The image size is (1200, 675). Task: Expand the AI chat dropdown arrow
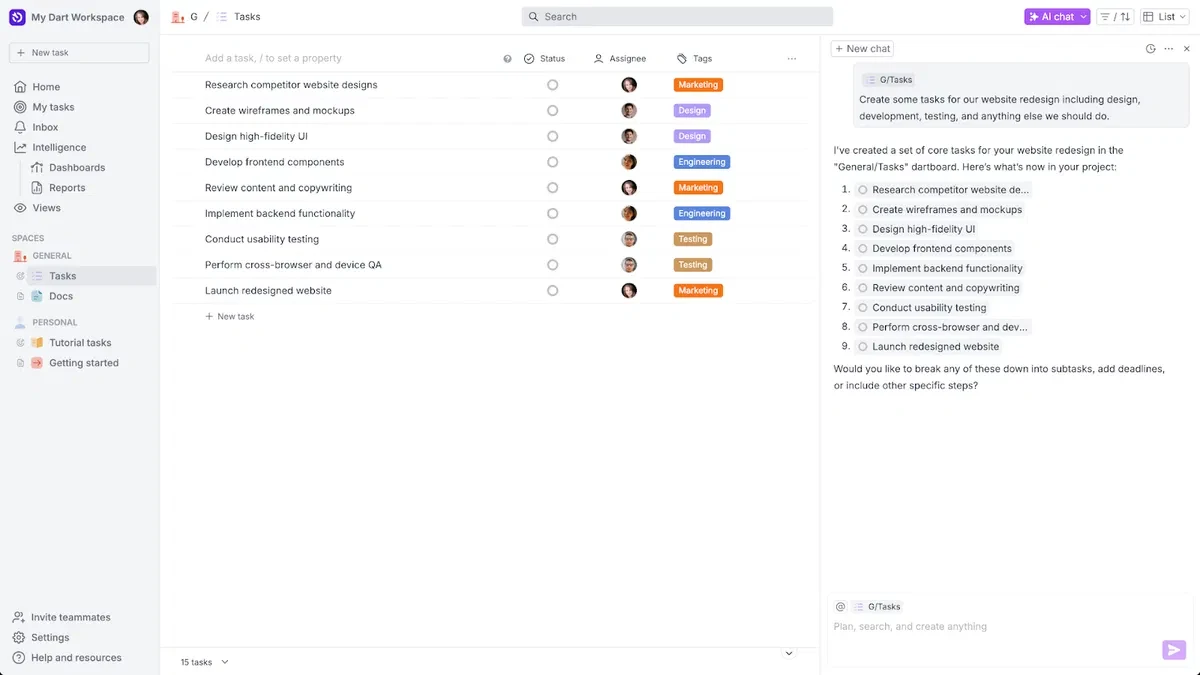(x=1083, y=17)
